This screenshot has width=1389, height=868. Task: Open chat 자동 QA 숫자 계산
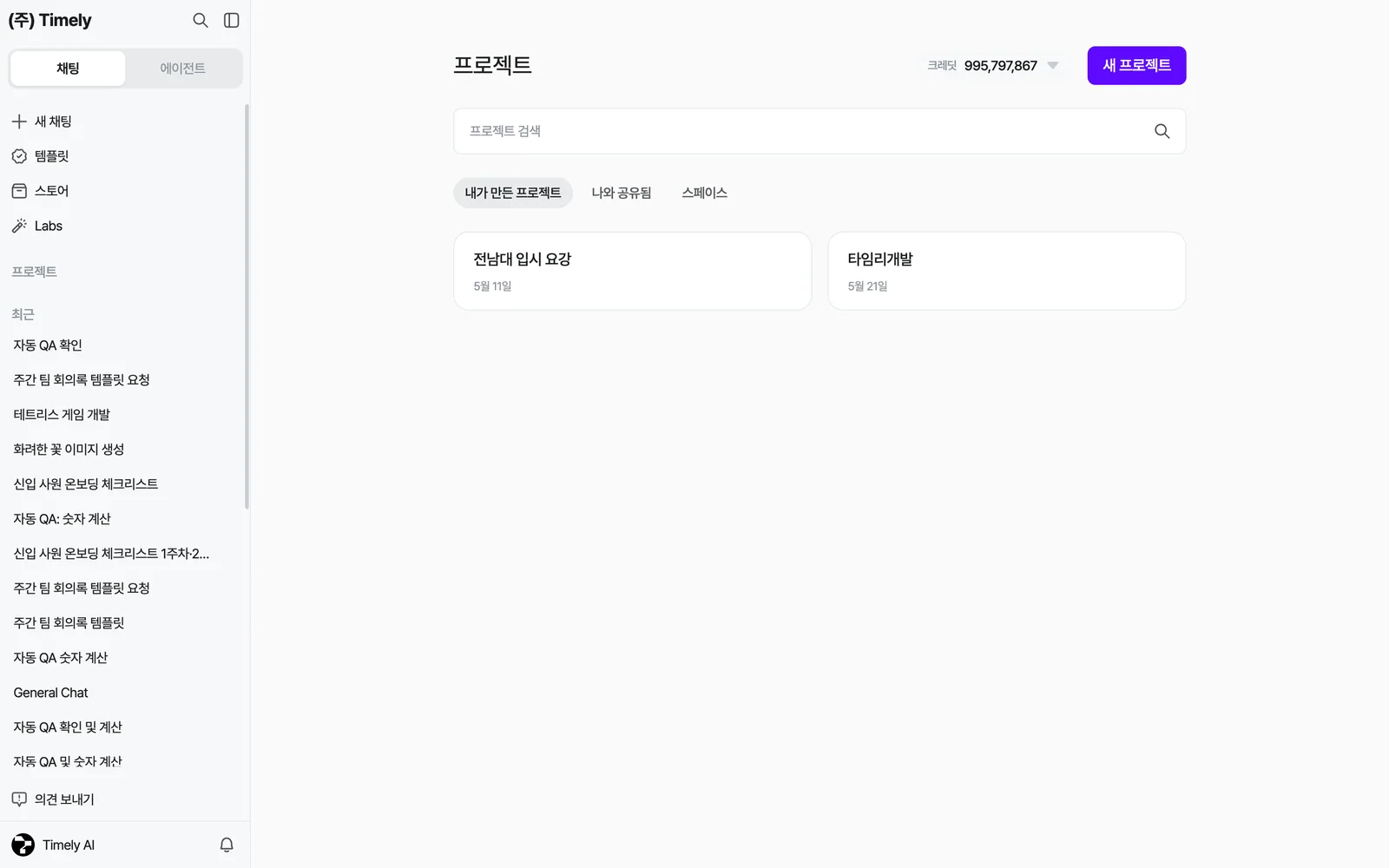pyautogui.click(x=122, y=658)
